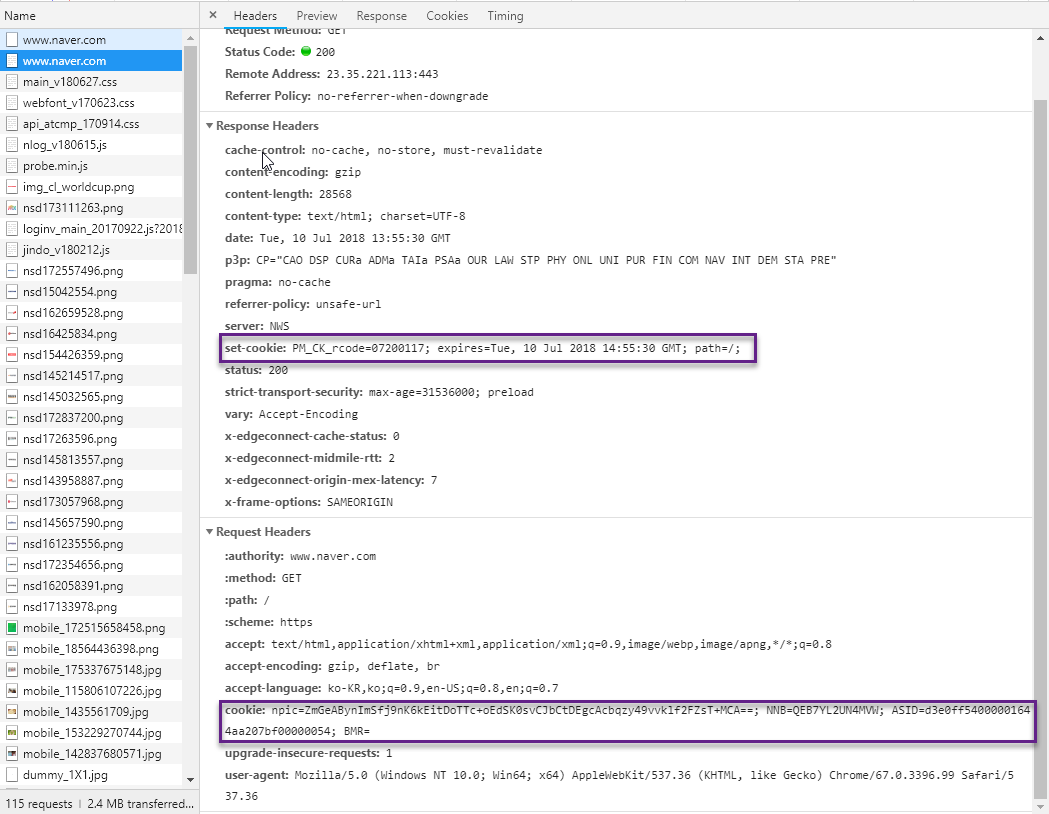Switch to the Preview tab
The image size is (1049, 814).
pos(316,16)
